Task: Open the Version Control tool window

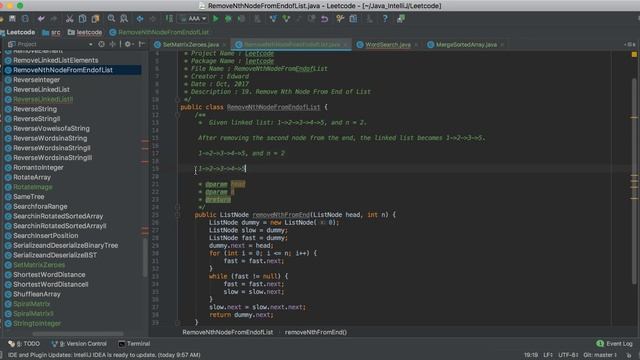Action: point(79,344)
